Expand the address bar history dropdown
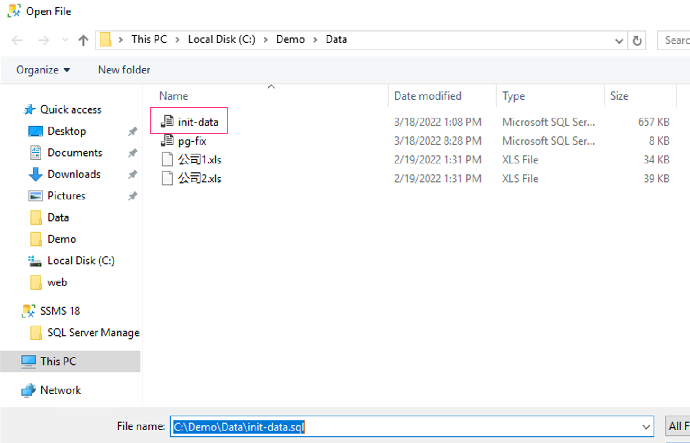This screenshot has width=690, height=443. [x=620, y=40]
